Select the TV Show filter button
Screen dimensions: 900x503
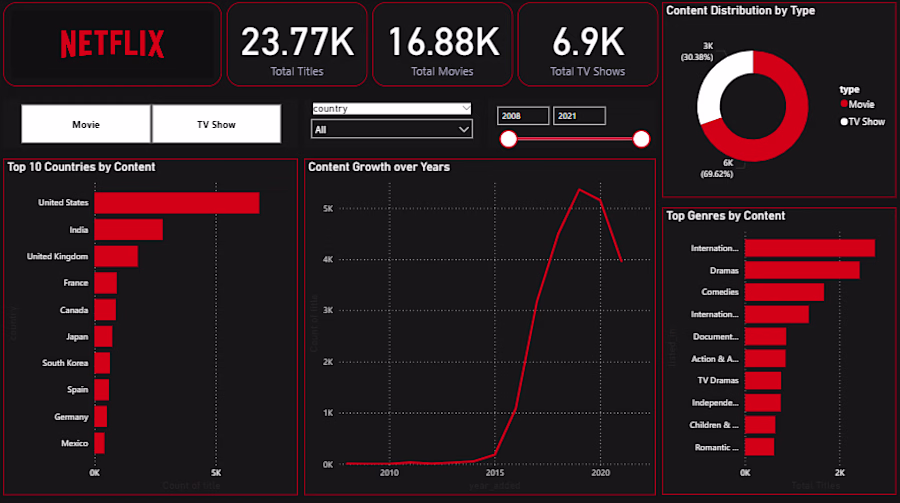pyautogui.click(x=216, y=124)
